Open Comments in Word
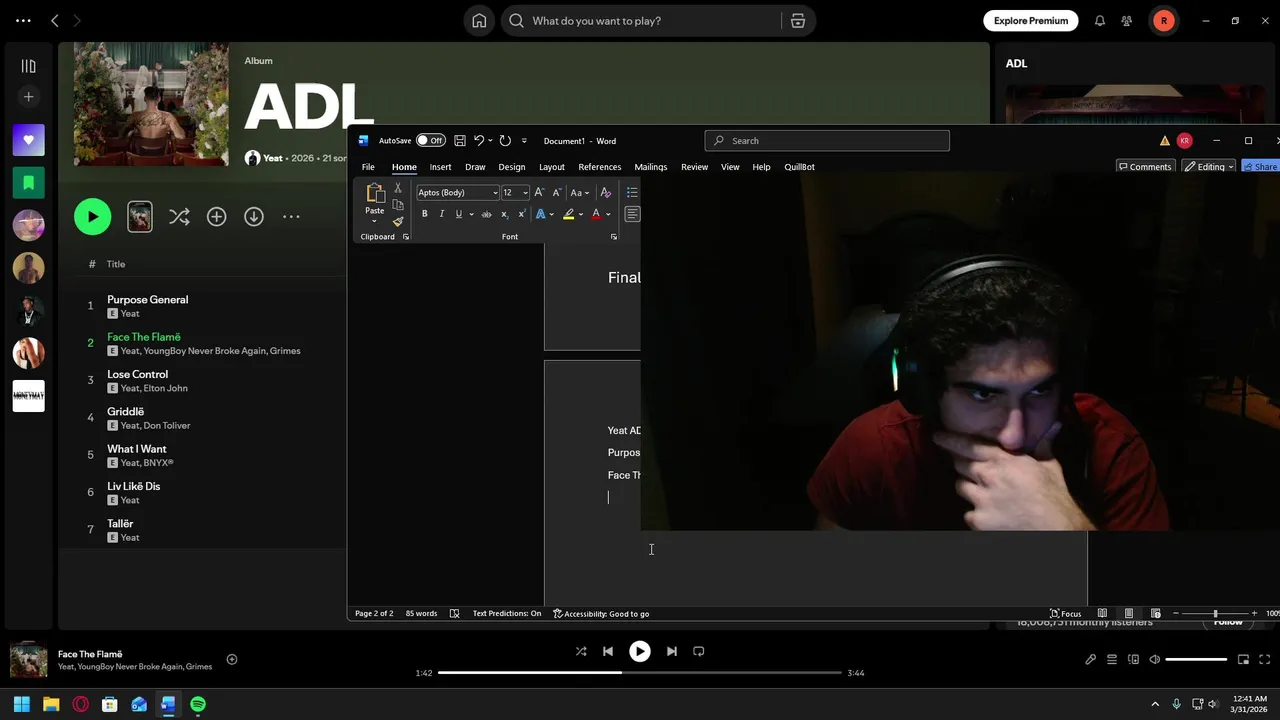The height and width of the screenshot is (720, 1280). [x=1144, y=167]
